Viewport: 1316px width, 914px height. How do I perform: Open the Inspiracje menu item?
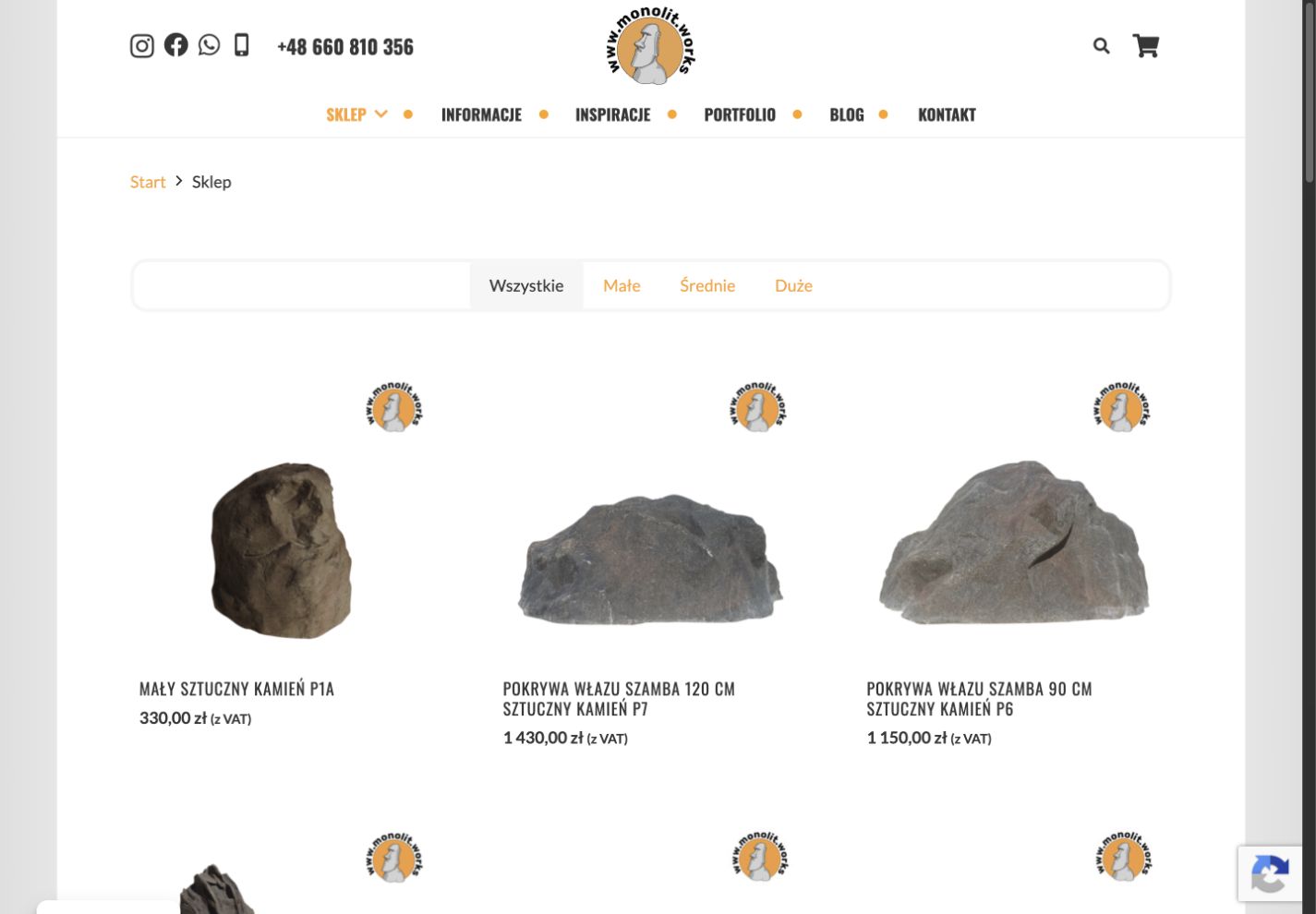[x=612, y=114]
